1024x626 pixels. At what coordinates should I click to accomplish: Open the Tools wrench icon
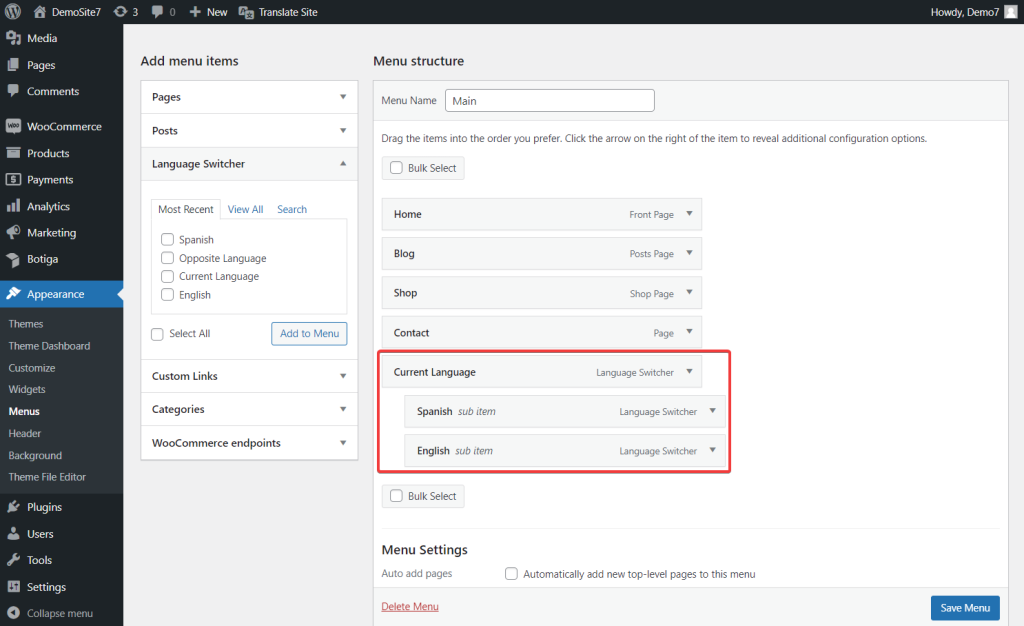pyautogui.click(x=13, y=559)
